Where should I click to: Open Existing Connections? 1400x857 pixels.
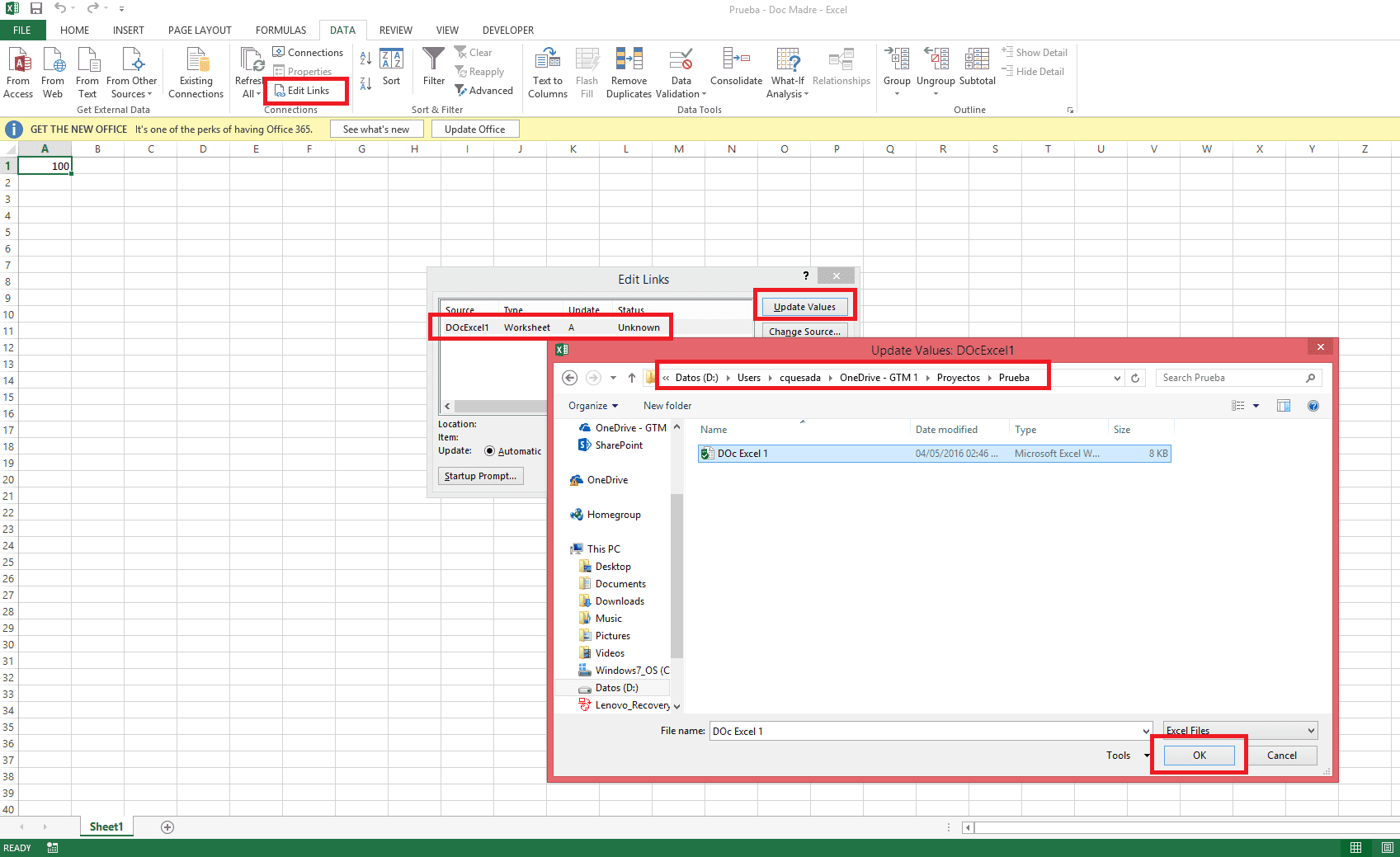[x=196, y=73]
